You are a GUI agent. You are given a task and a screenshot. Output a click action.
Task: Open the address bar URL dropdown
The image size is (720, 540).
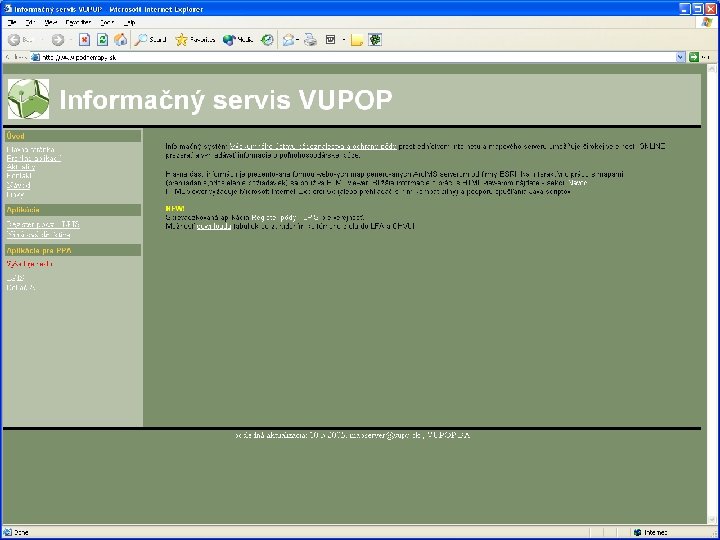(681, 57)
